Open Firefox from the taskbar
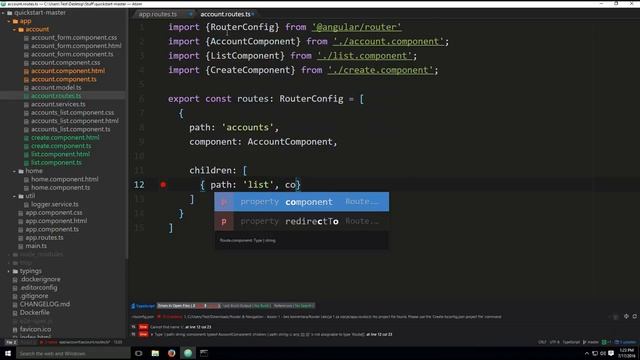640x360 pixels. coord(171,353)
